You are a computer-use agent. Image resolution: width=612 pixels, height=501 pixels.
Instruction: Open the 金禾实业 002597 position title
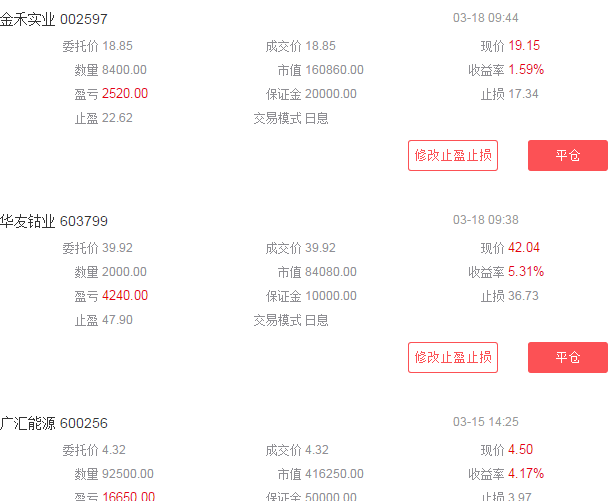(x=54, y=19)
